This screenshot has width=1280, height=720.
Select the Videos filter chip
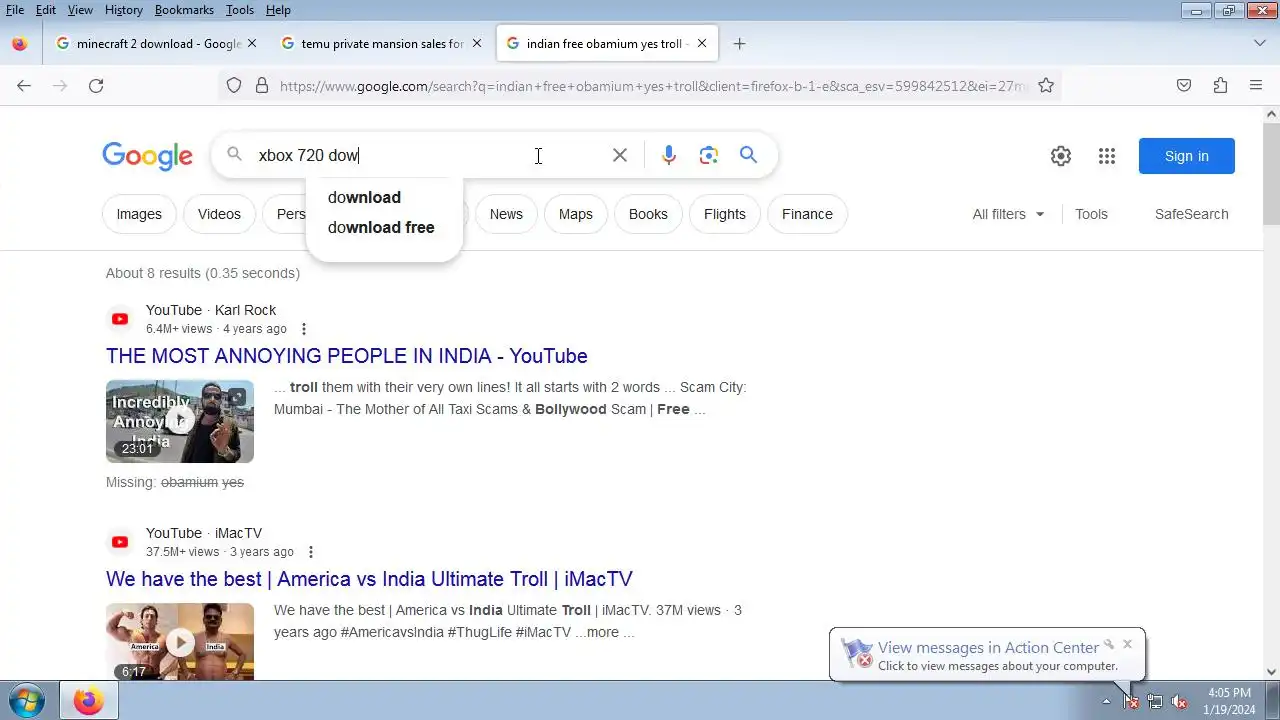pyautogui.click(x=219, y=214)
